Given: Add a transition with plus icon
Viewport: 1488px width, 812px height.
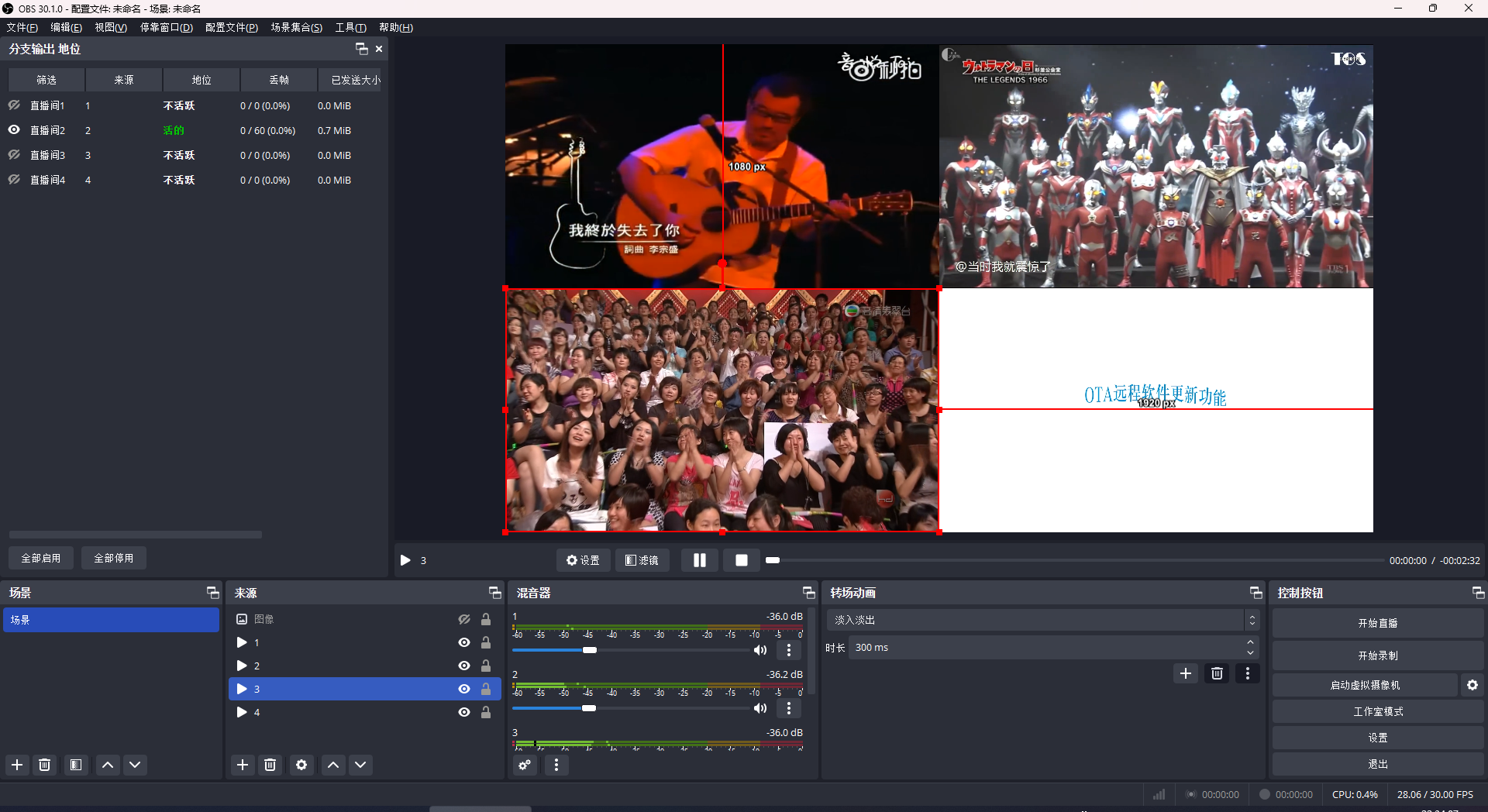Looking at the screenshot, I should click(1186, 673).
